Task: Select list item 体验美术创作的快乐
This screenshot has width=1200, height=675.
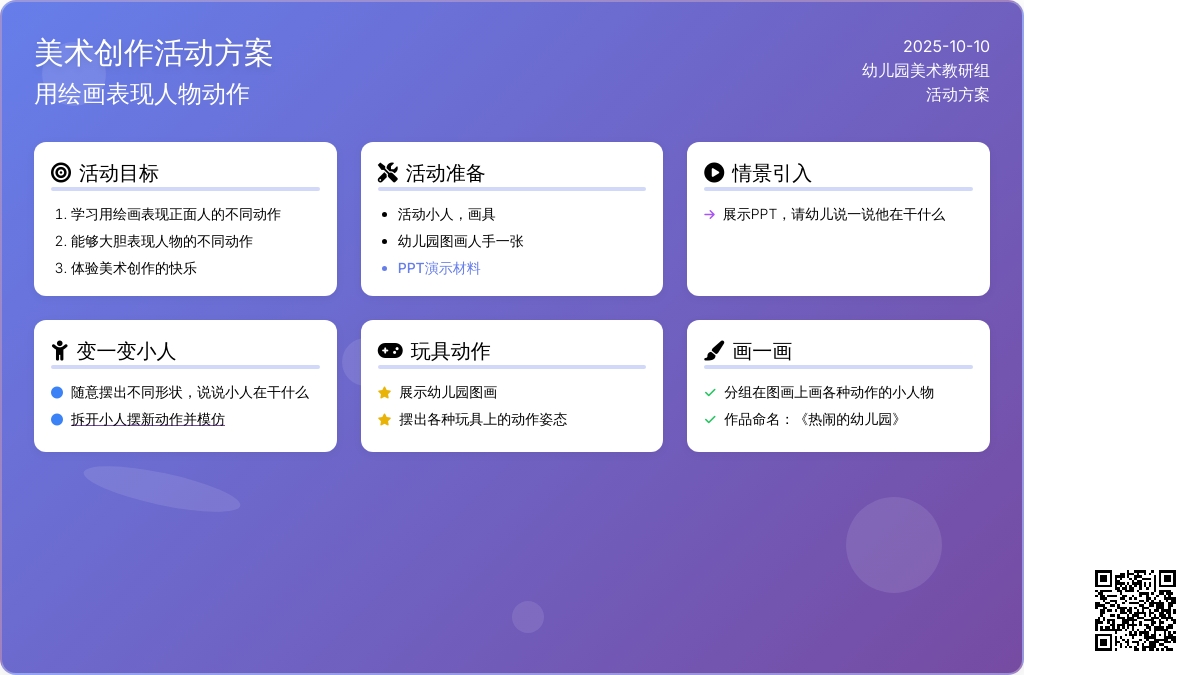Action: pos(134,268)
